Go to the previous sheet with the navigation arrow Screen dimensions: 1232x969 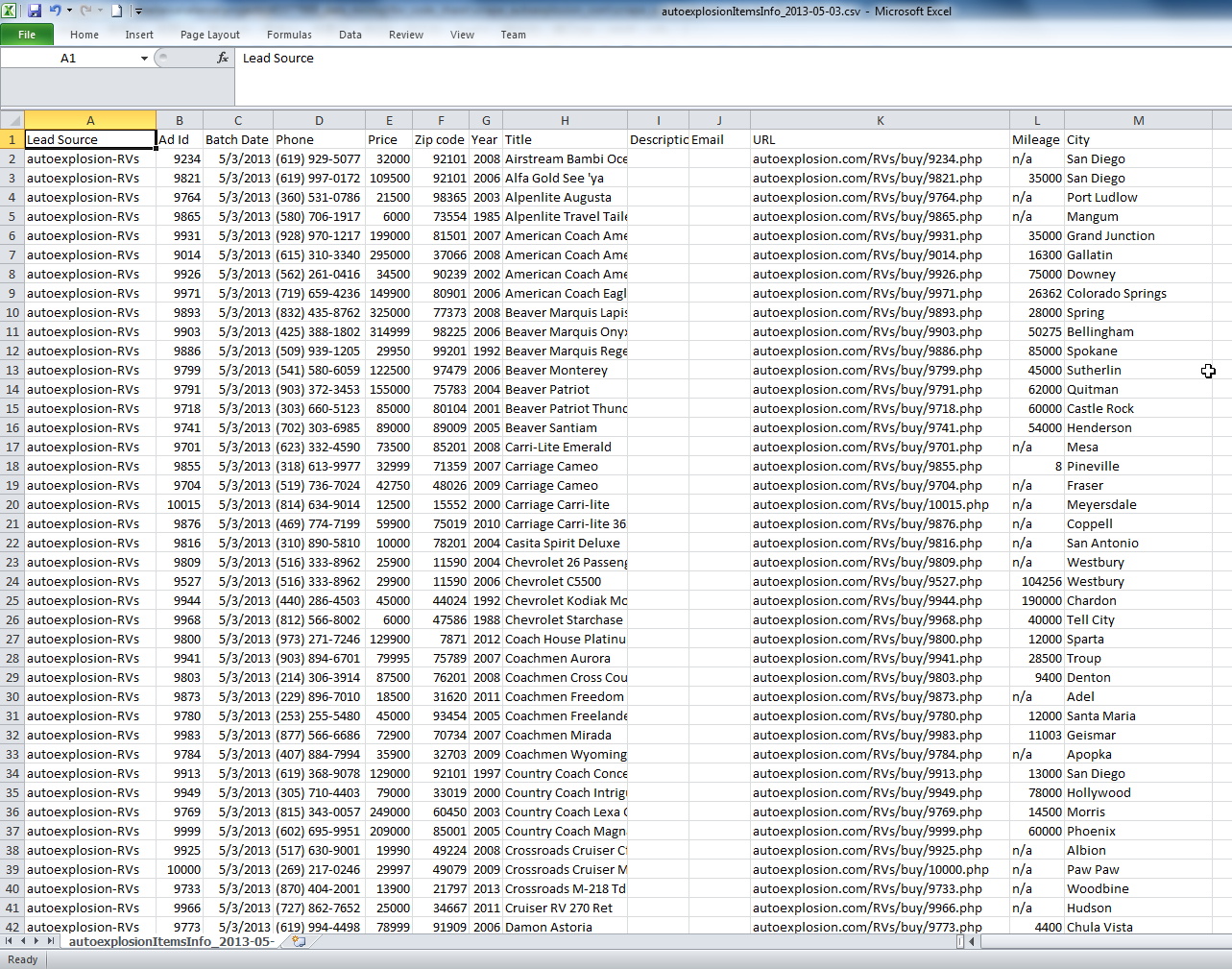pyautogui.click(x=23, y=941)
